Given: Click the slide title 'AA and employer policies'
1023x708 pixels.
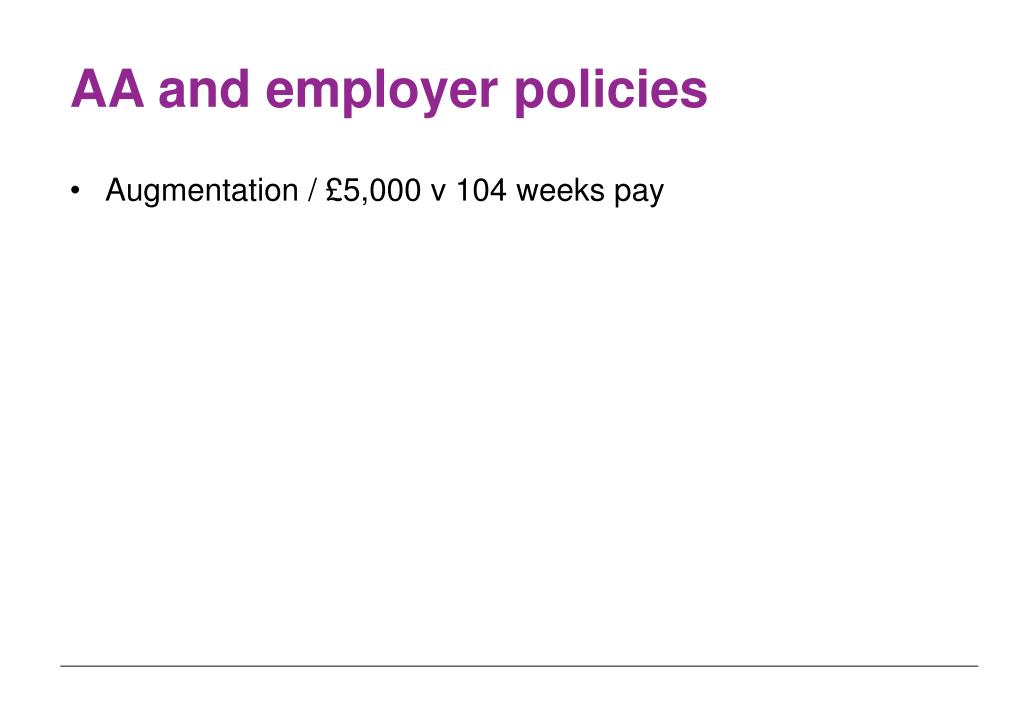Looking at the screenshot, I should [x=389, y=90].
